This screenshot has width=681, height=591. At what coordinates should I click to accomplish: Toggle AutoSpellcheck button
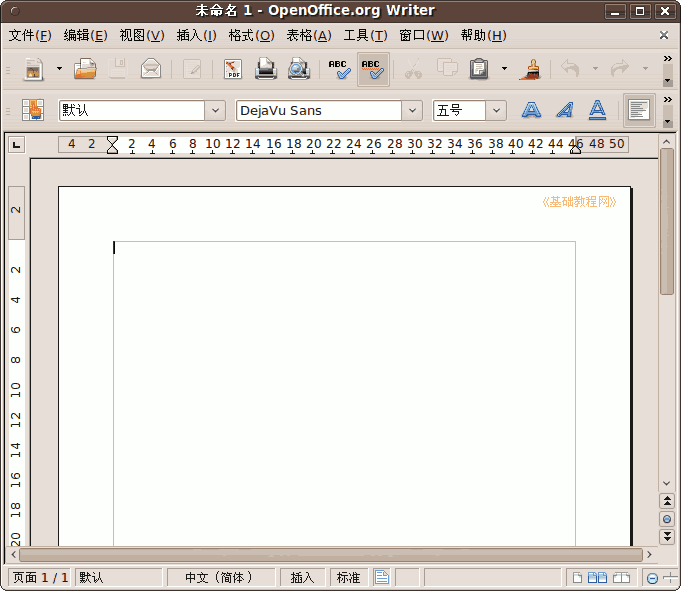tap(373, 69)
